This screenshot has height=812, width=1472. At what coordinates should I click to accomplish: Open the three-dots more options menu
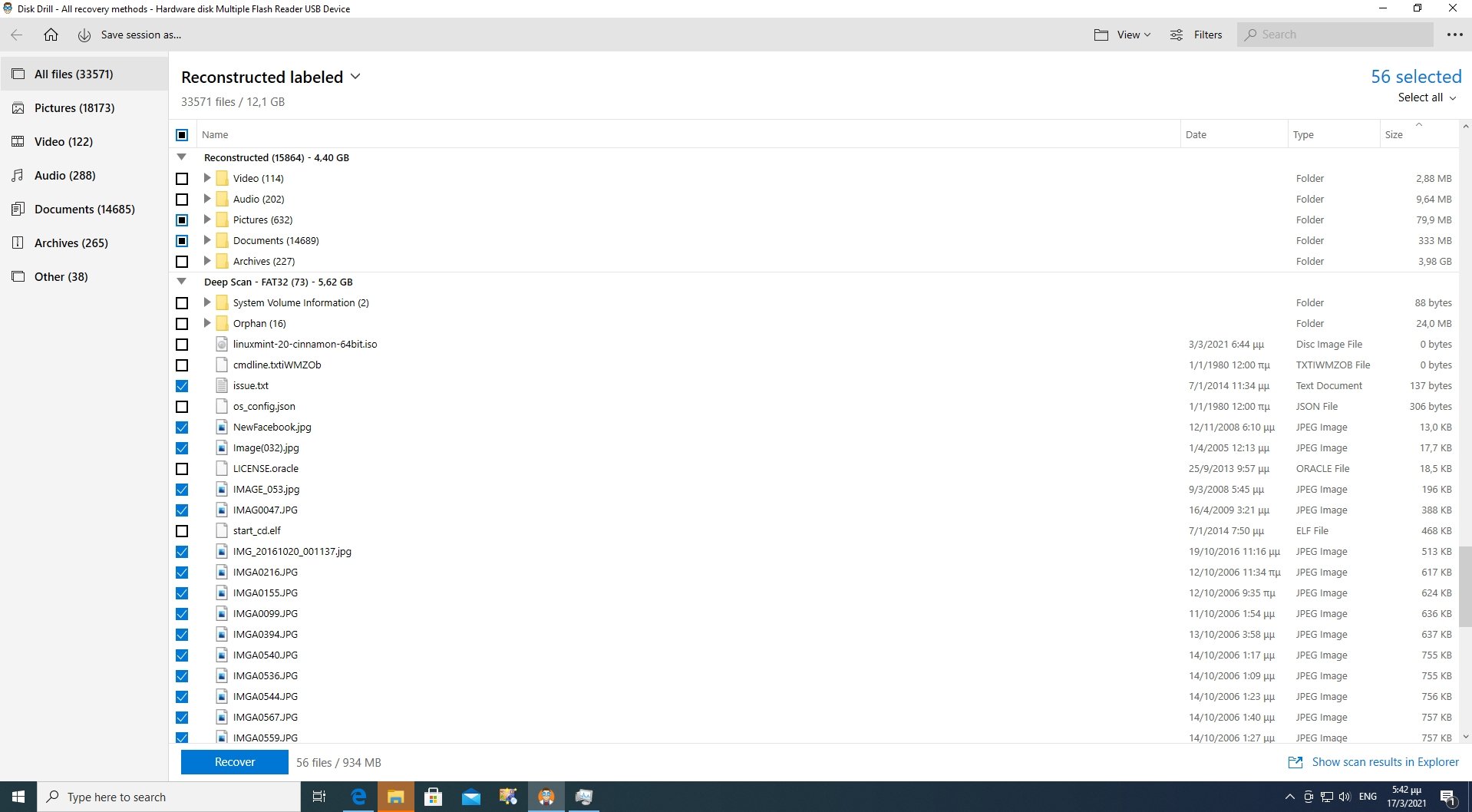click(1454, 35)
